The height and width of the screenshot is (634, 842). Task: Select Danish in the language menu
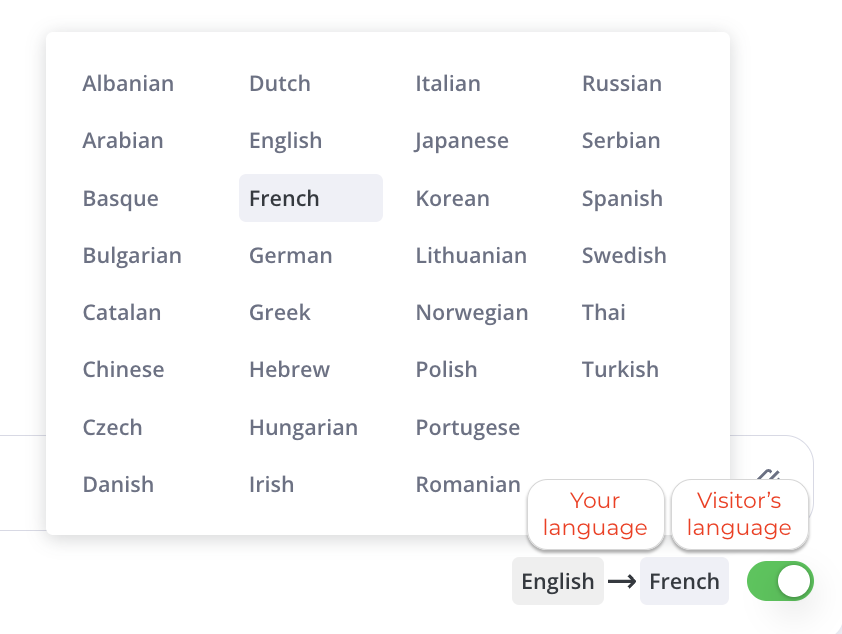(118, 485)
